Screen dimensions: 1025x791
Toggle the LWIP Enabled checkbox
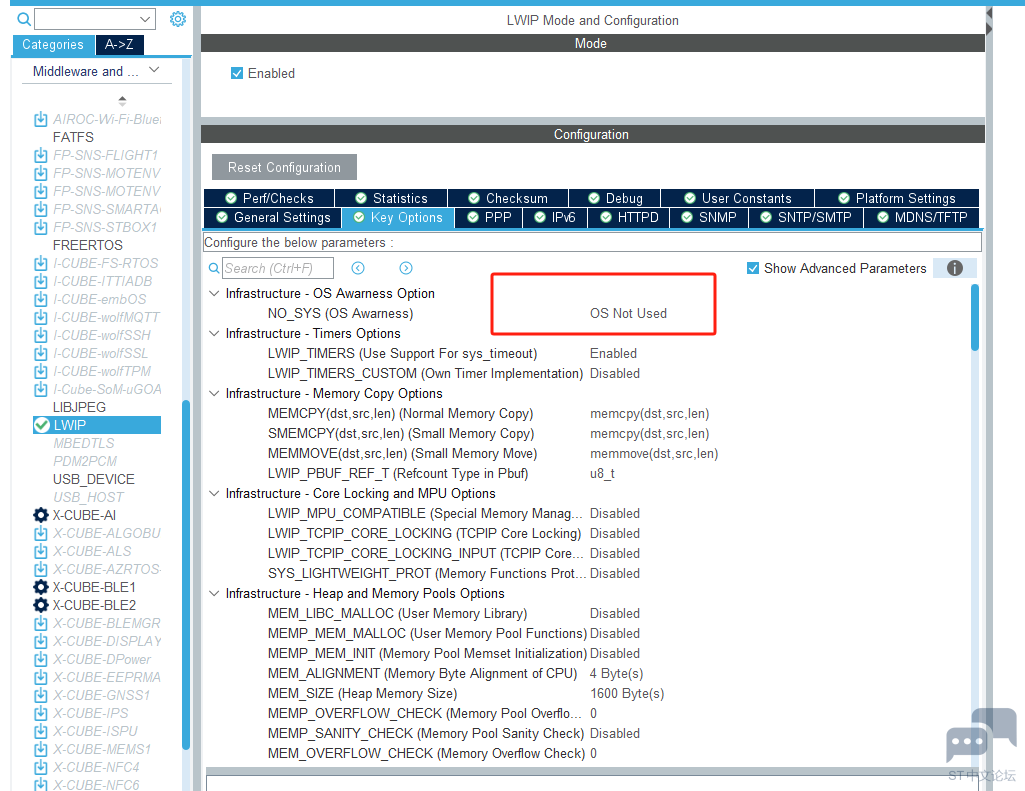[x=237, y=73]
